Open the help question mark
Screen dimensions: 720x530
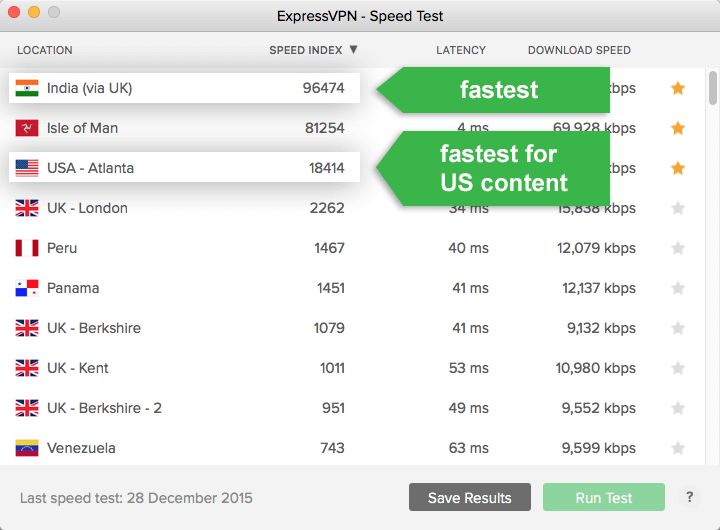point(689,497)
